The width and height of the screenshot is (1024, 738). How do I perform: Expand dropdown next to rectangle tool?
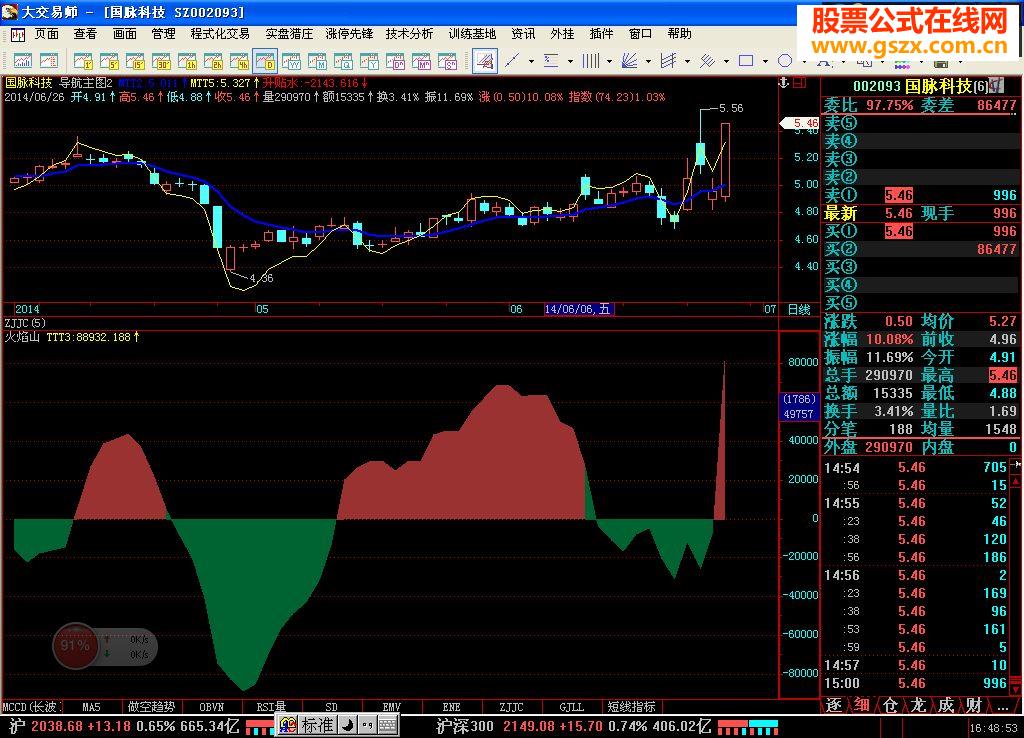point(764,61)
